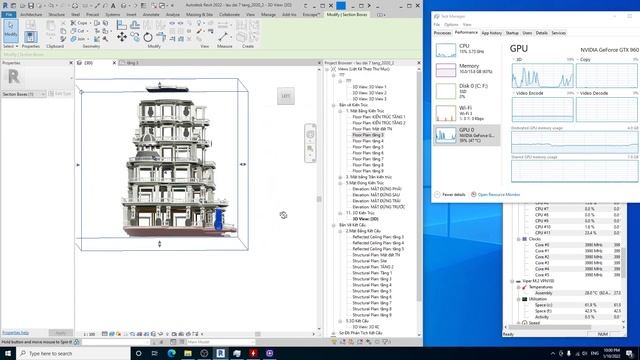Collapse the Clocks node in hardware monitor
Screen dimensions: 640x360
[x=518, y=239]
